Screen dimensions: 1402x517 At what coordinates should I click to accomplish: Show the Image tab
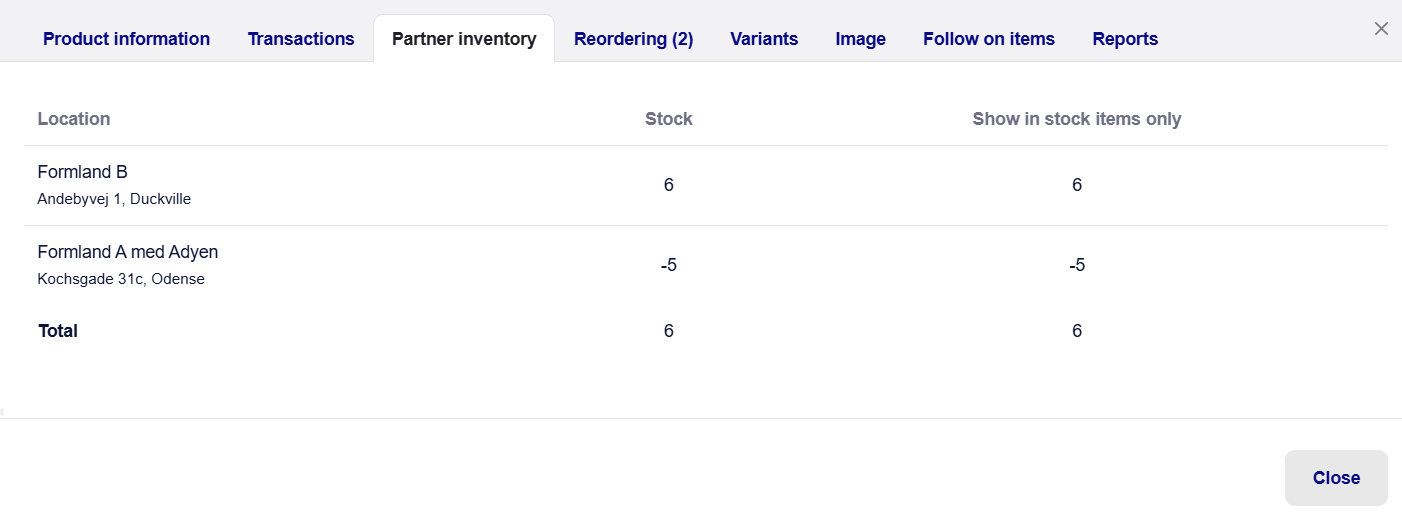(860, 39)
